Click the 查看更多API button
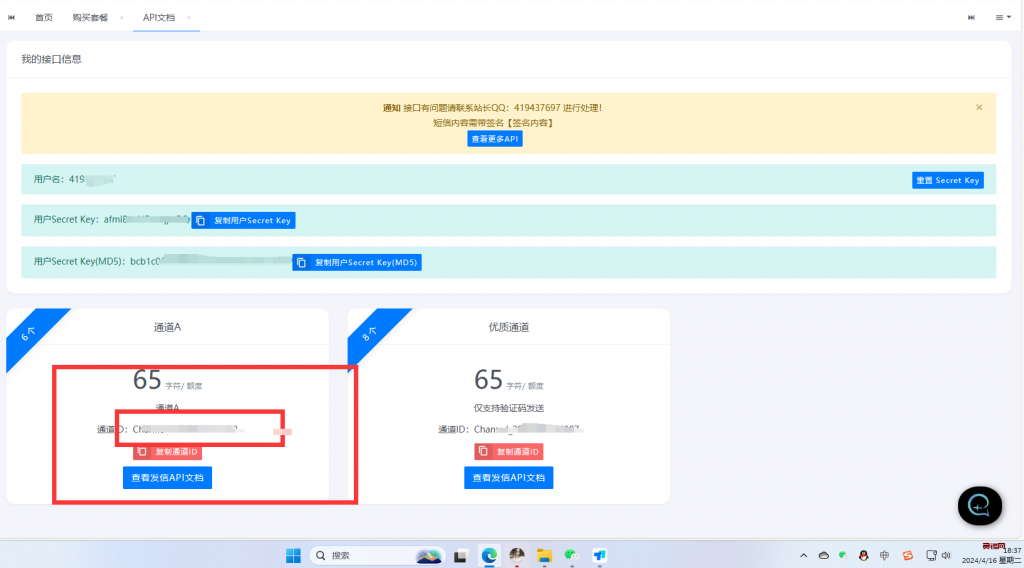 (x=495, y=139)
